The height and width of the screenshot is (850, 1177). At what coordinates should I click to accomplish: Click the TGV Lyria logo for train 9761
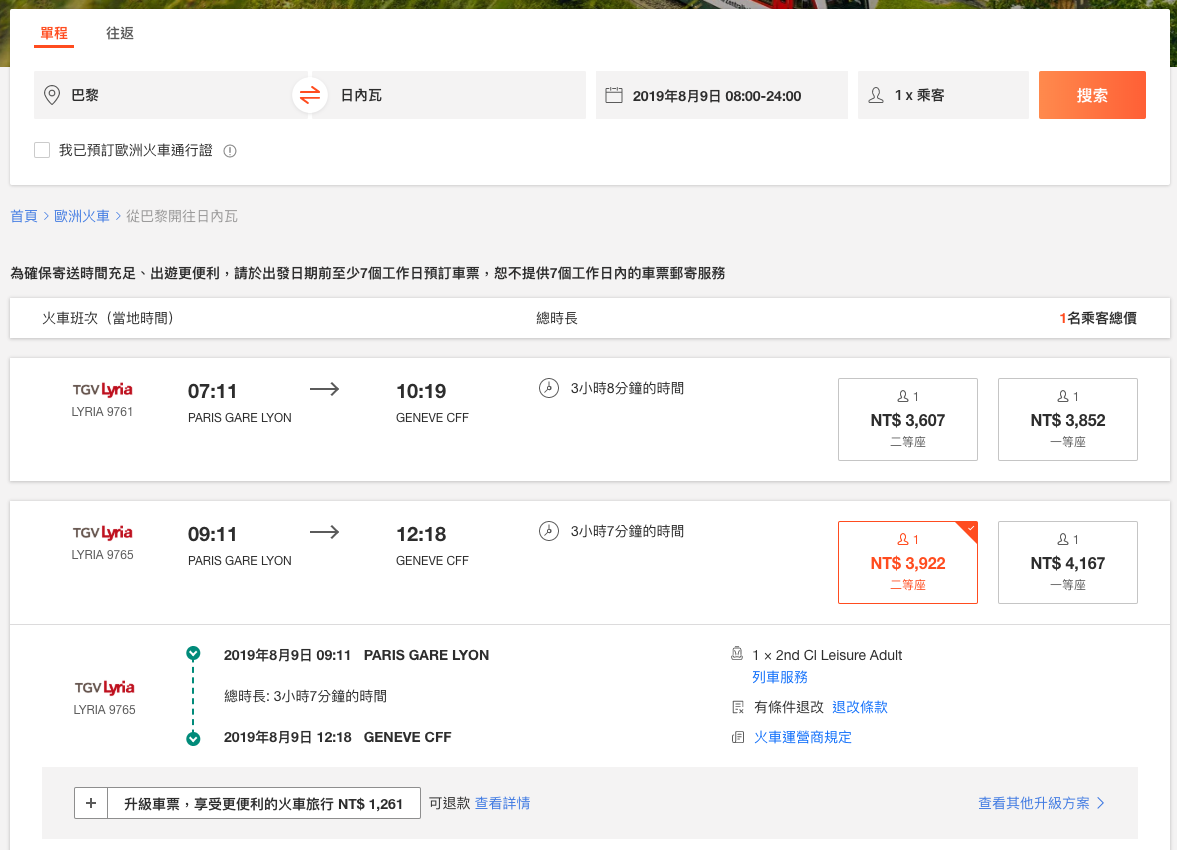[x=102, y=390]
